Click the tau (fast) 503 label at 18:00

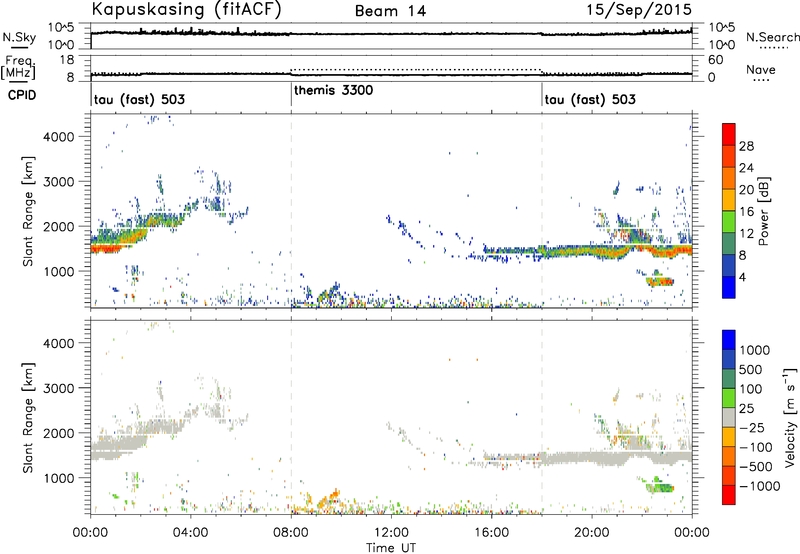pos(590,99)
